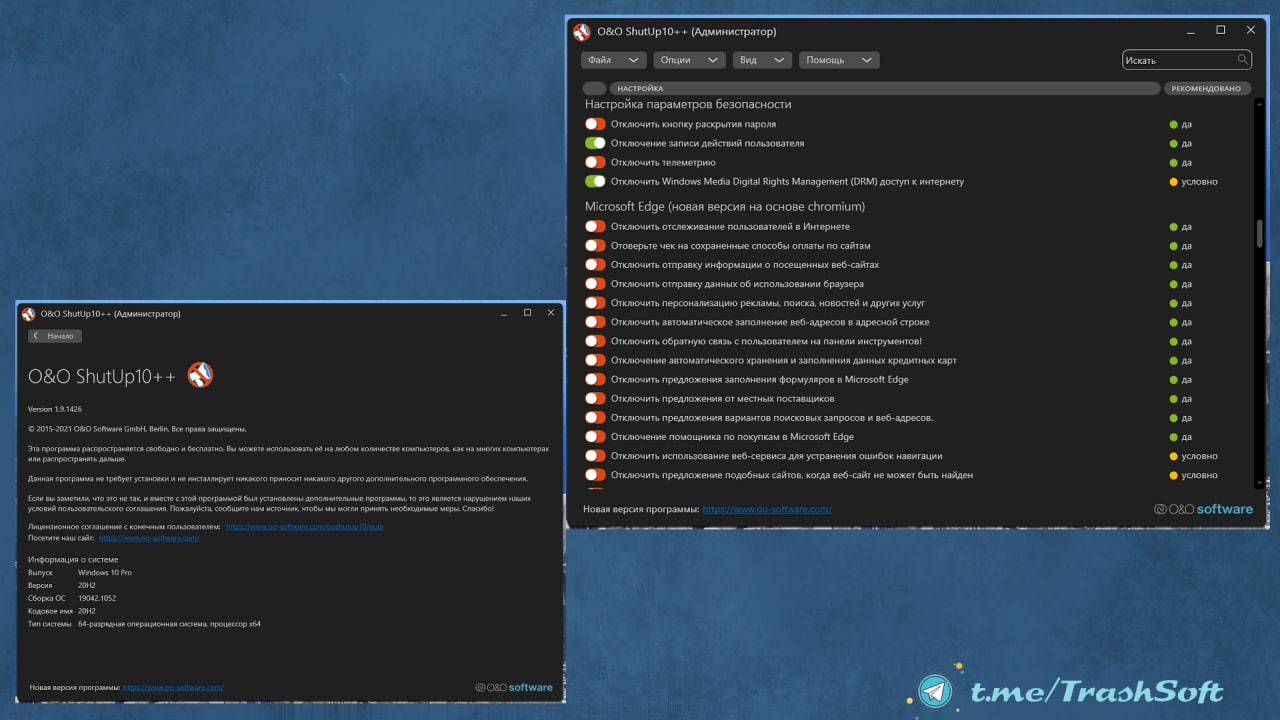
Task: Close the About ShutUp10++ window
Action: click(550, 313)
